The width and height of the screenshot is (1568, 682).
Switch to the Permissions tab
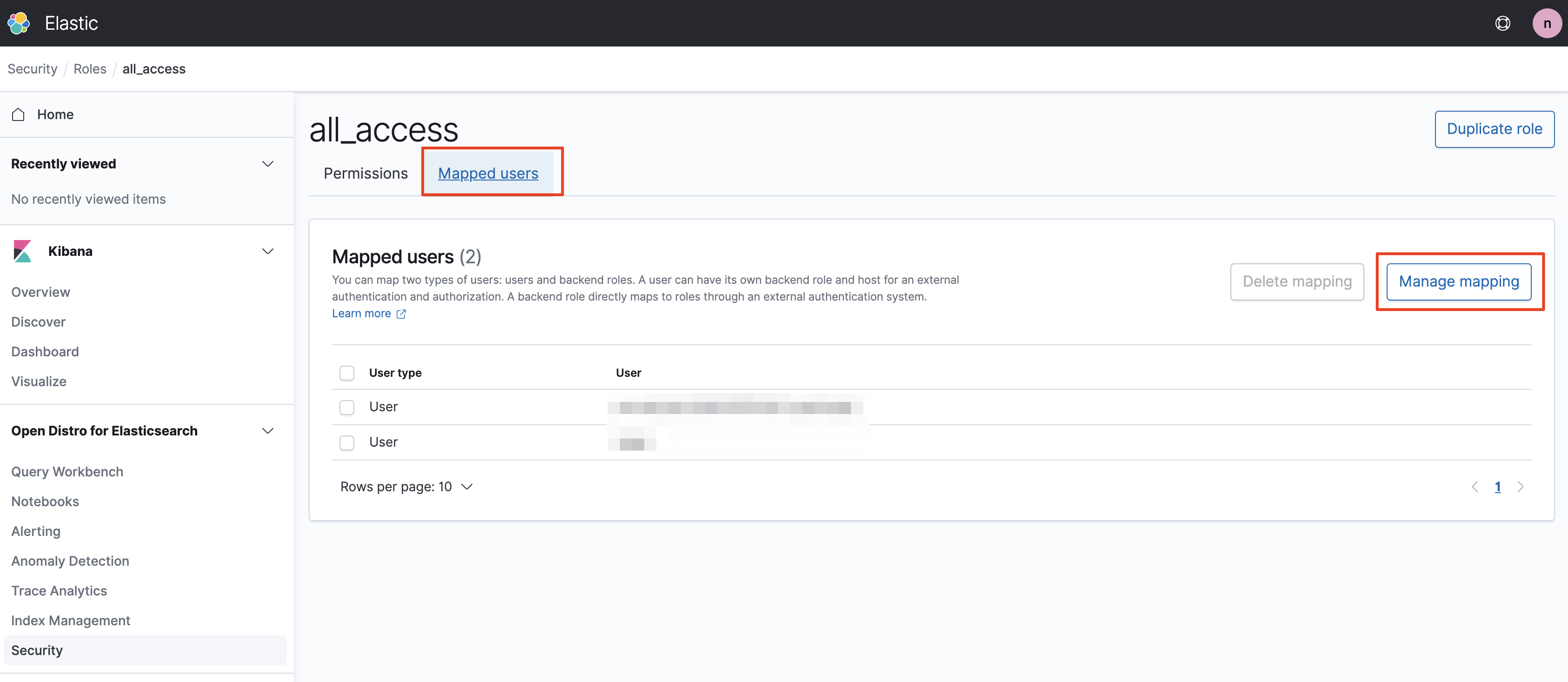tap(365, 174)
